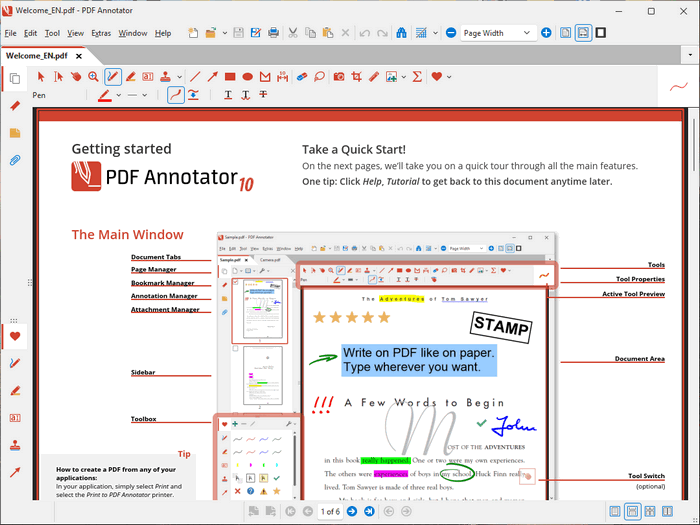Click the line width preview swatch
The width and height of the screenshot is (700, 525).
tap(132, 95)
